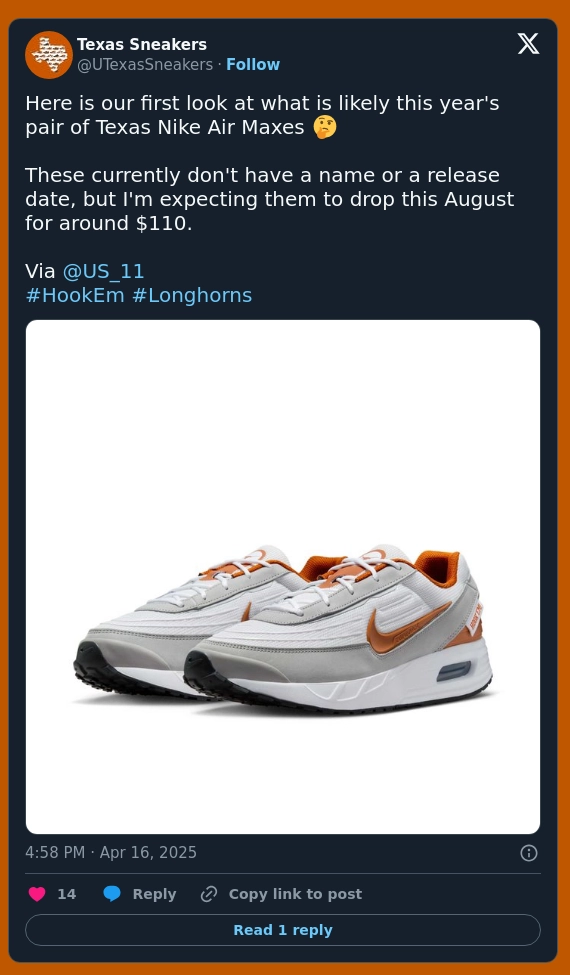
Task: Click the chain link copy icon
Action: pyautogui.click(x=209, y=894)
